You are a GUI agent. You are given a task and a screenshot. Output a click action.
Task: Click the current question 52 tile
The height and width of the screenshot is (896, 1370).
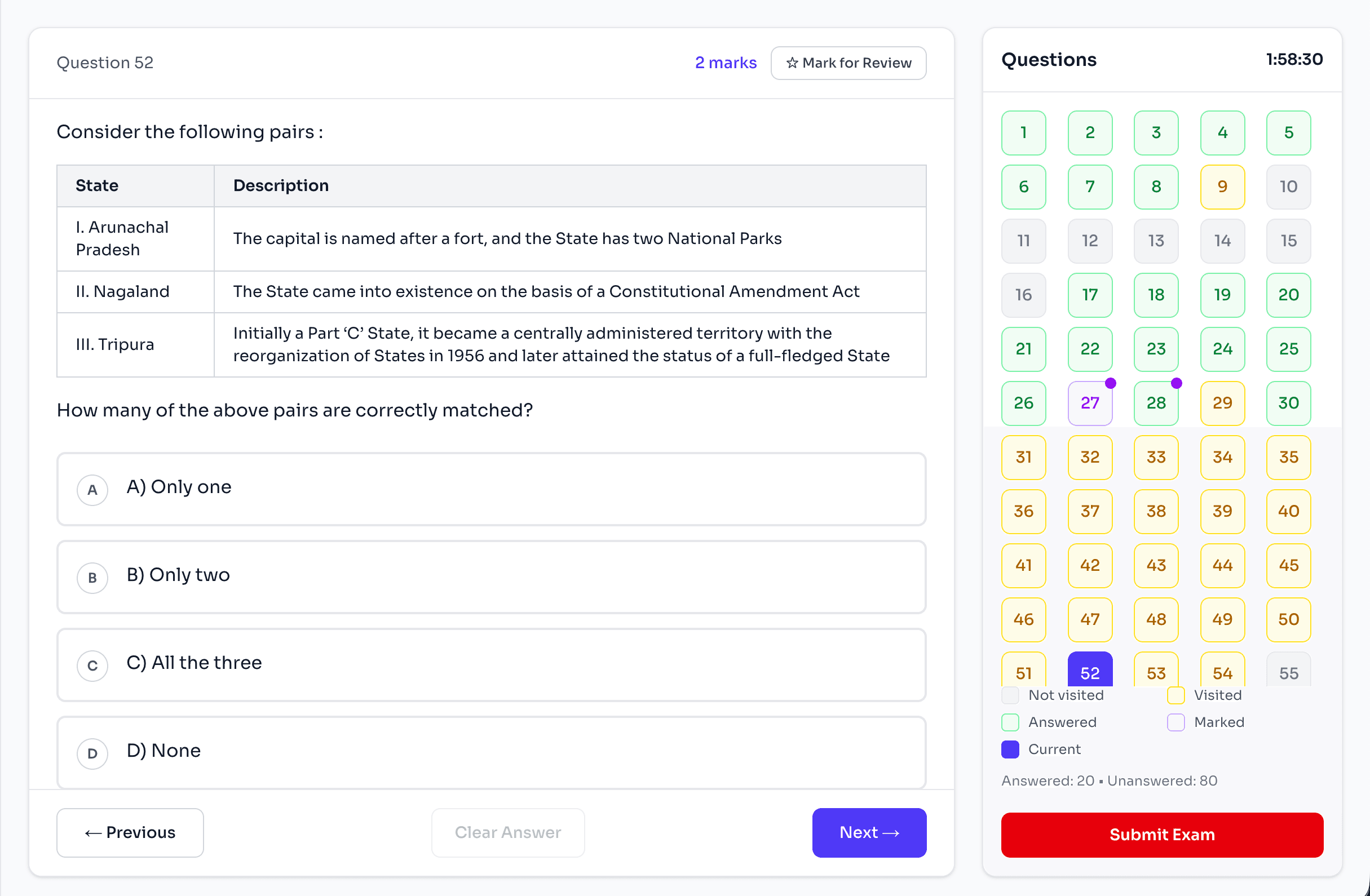tap(1090, 671)
